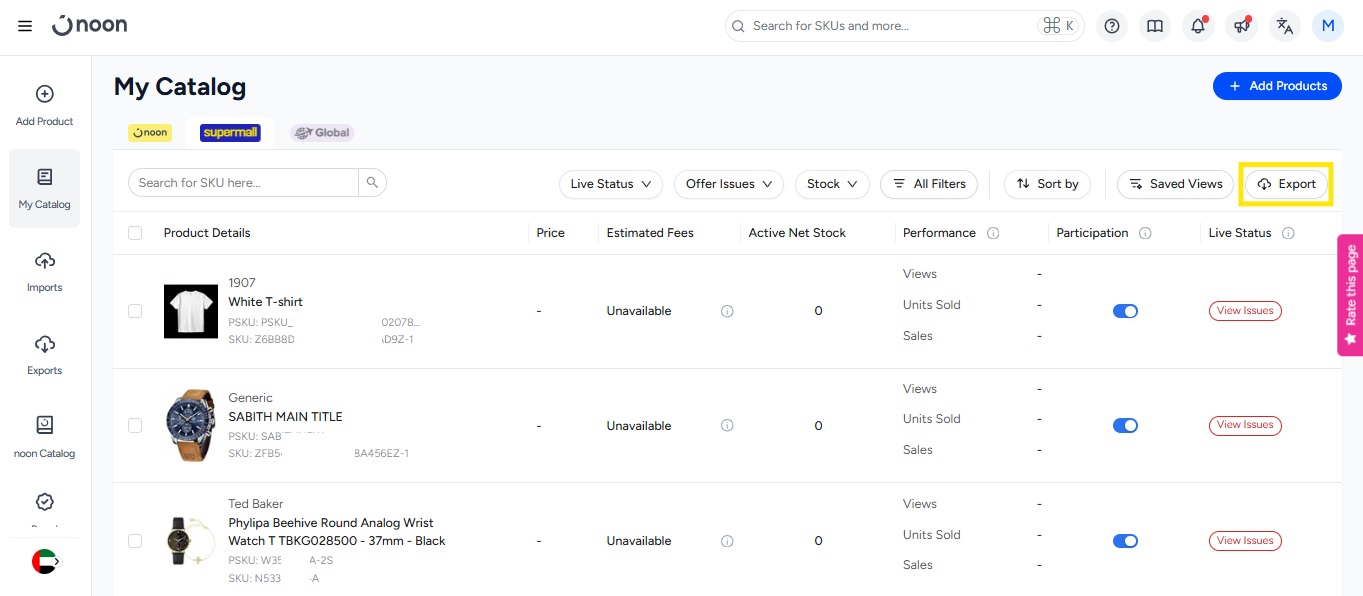Click the UAE flag country switcher
The width and height of the screenshot is (1363, 596).
pyautogui.click(x=45, y=562)
